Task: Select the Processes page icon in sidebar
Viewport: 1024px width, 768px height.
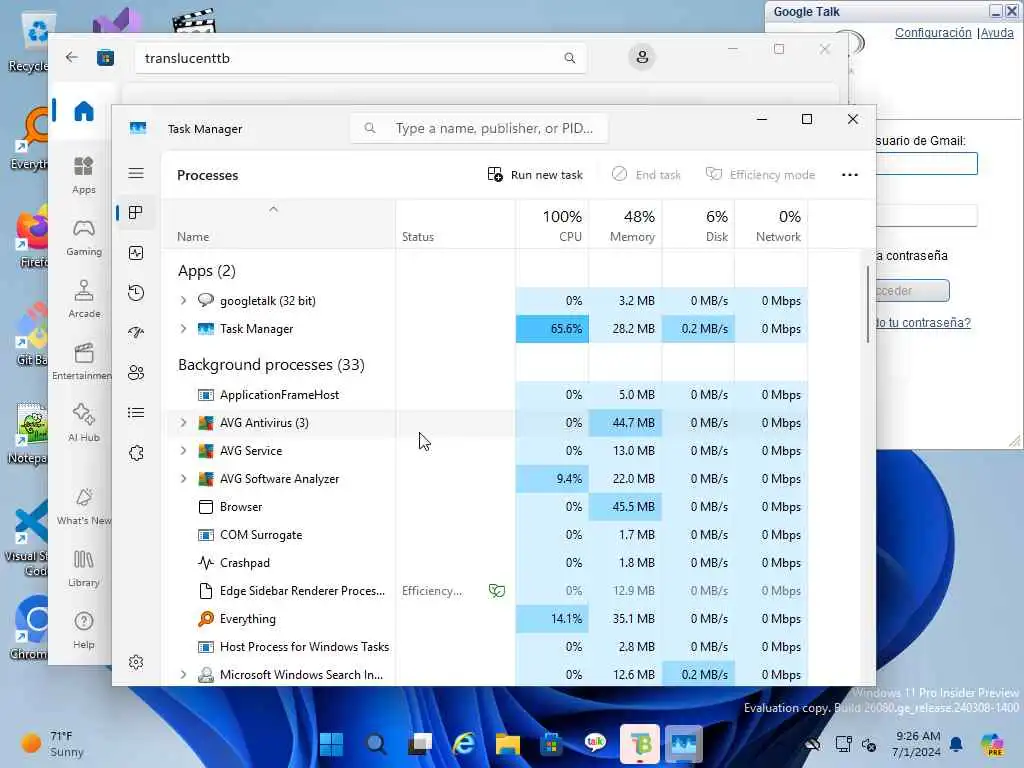Action: pos(136,213)
